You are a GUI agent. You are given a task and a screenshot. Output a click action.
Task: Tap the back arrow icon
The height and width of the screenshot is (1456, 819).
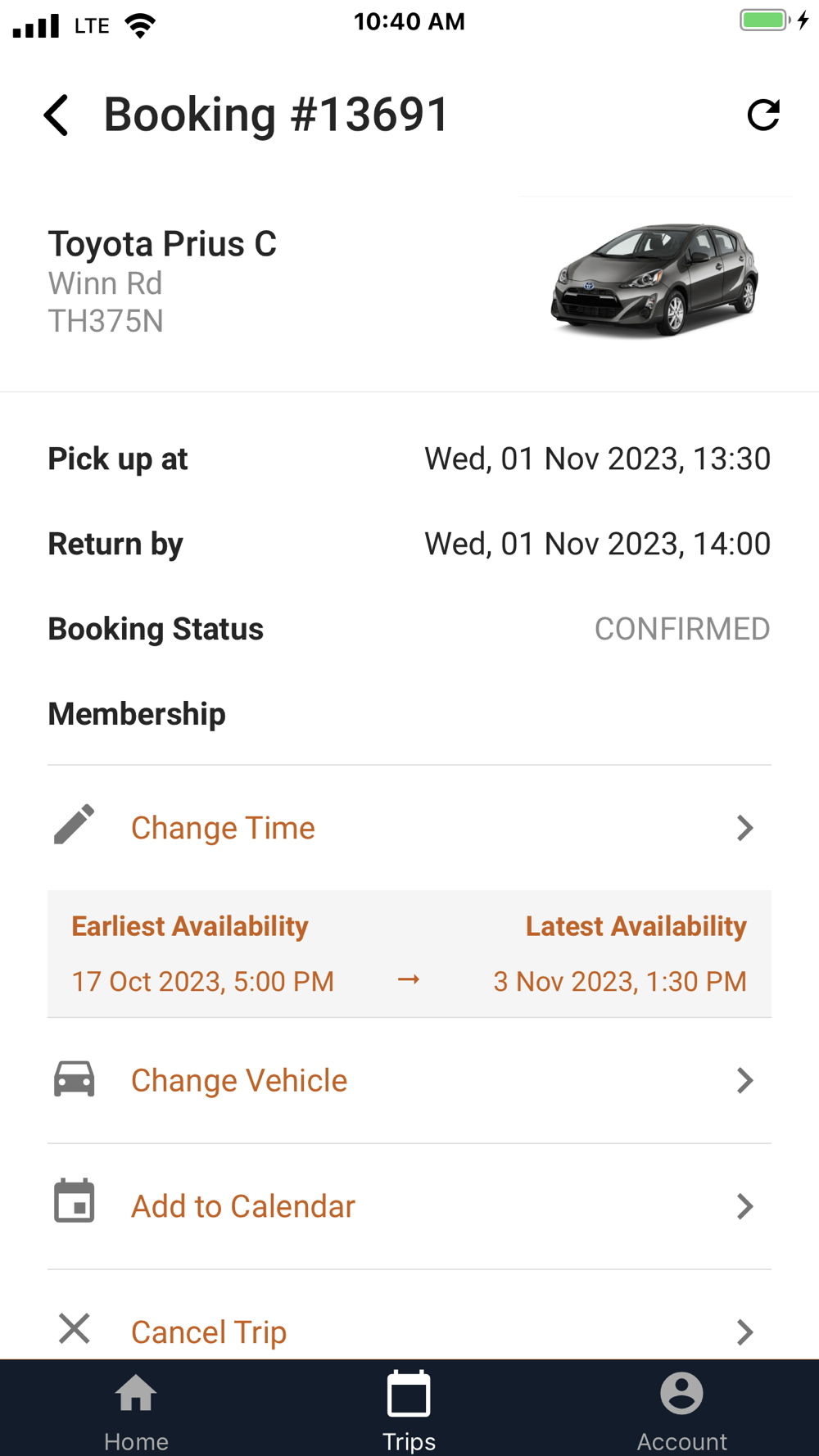[56, 115]
